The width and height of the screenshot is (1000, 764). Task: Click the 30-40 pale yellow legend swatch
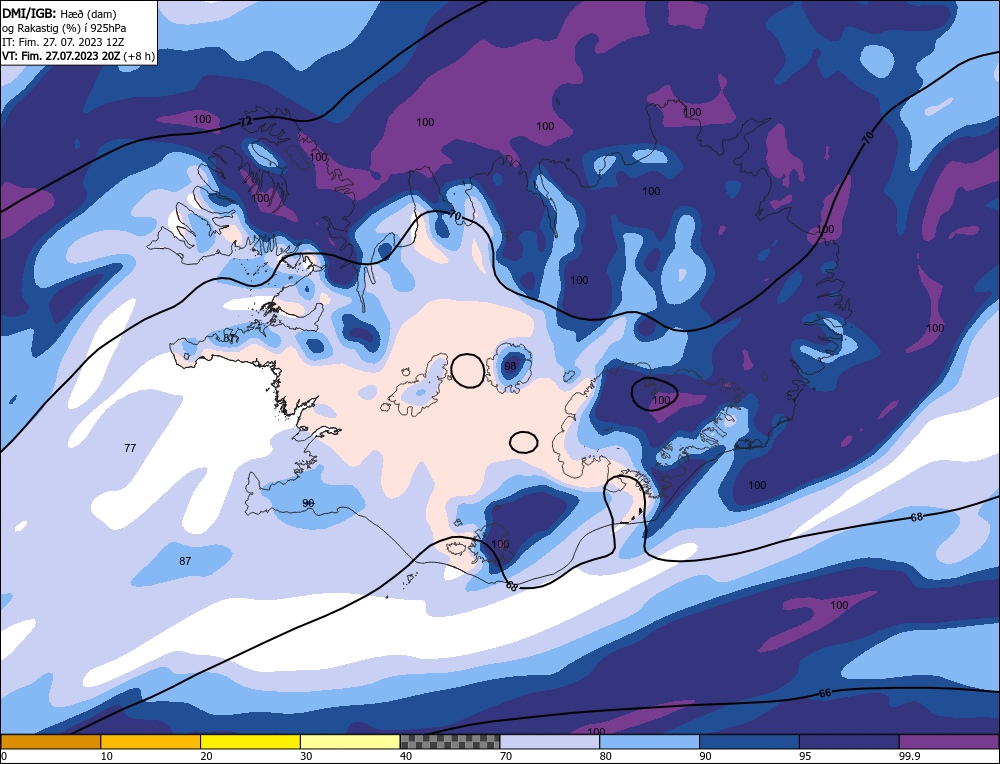click(350, 741)
